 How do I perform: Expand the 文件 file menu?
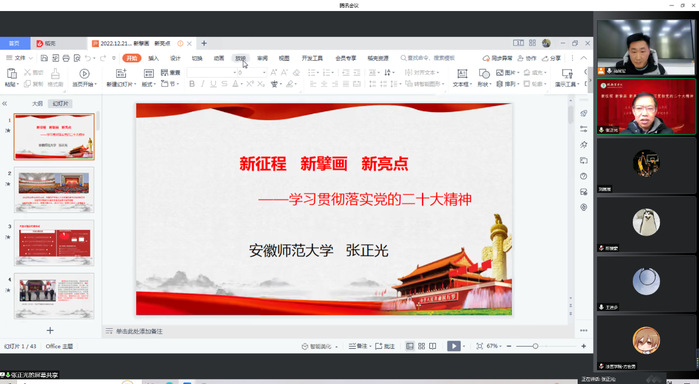(x=20, y=58)
